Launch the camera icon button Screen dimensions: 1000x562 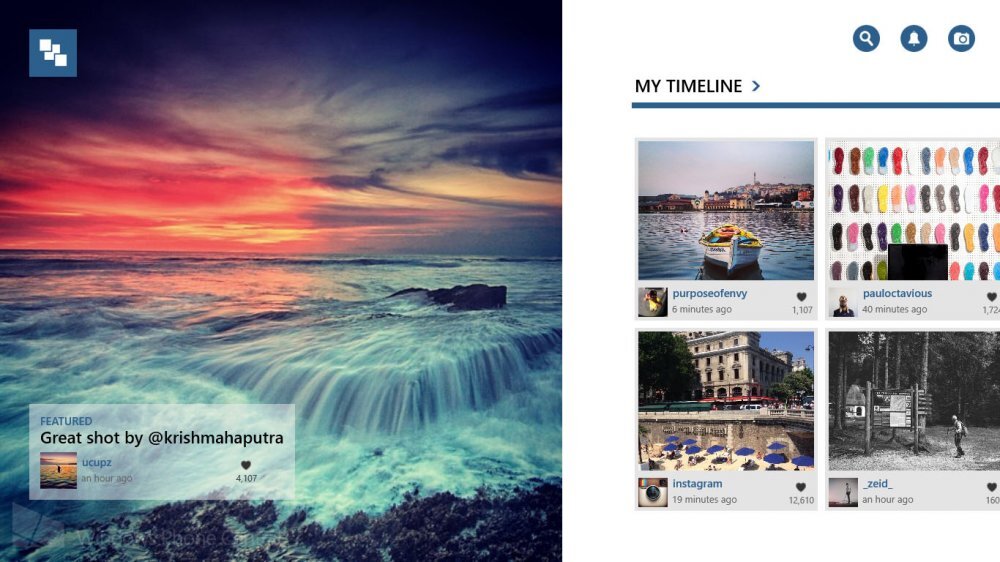961,39
